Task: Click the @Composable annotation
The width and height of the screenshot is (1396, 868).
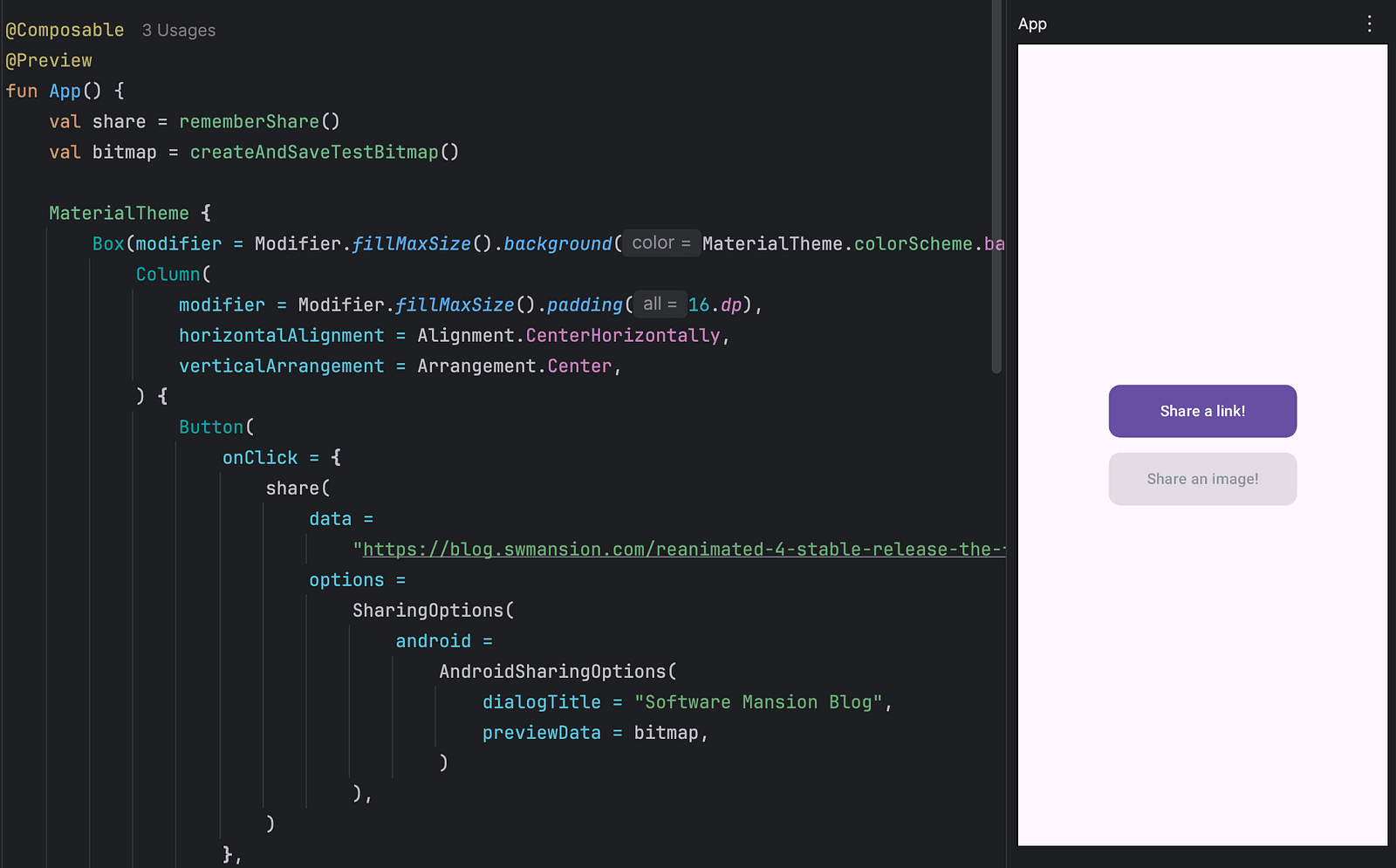Action: click(65, 31)
